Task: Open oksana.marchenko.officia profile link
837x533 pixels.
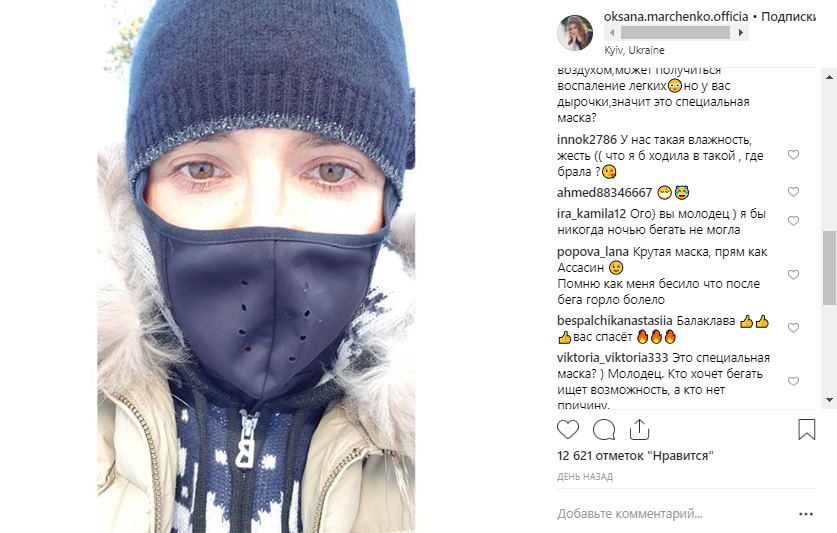Action: [676, 17]
